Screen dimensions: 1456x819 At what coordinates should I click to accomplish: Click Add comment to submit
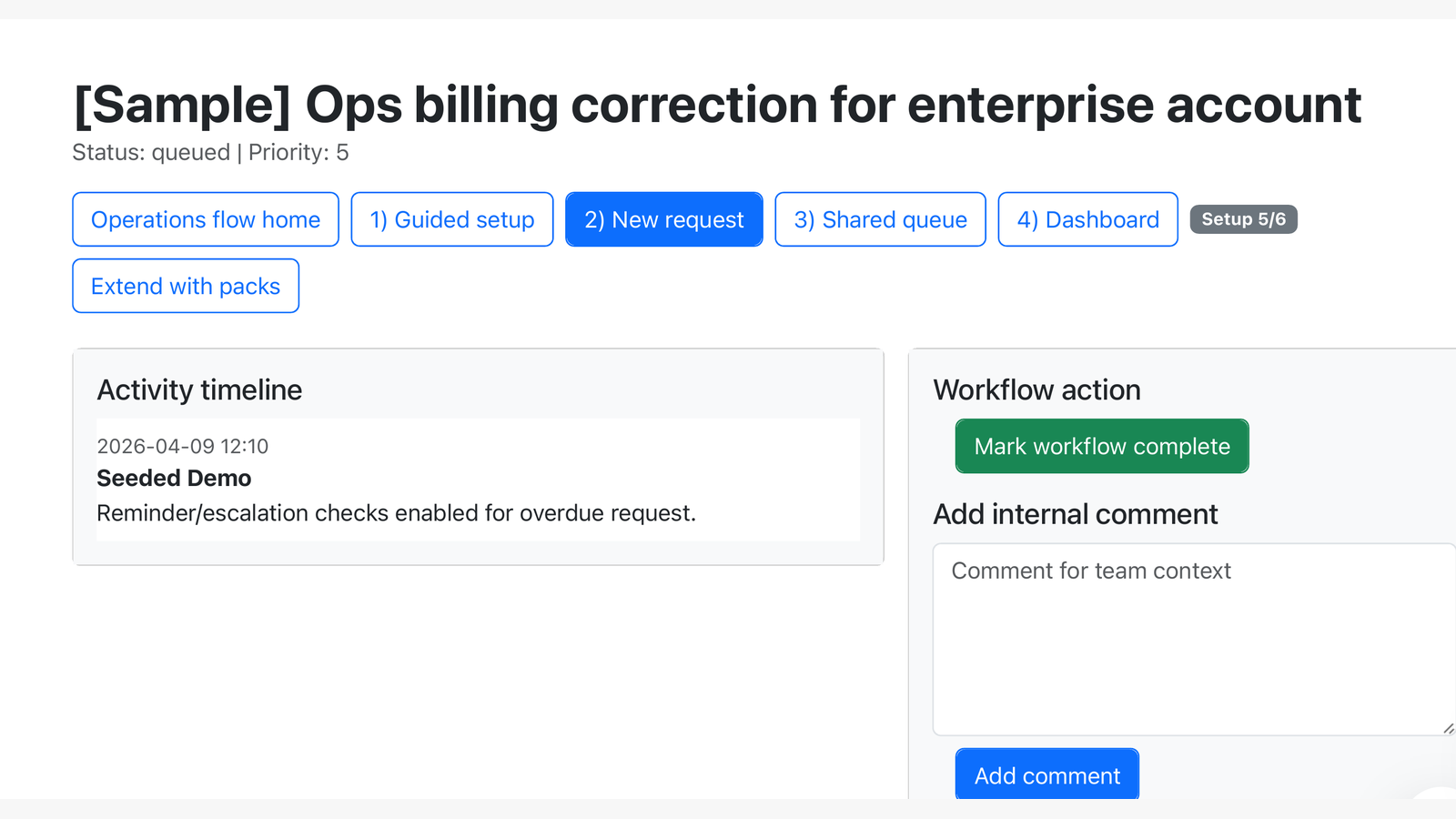coord(1046,774)
